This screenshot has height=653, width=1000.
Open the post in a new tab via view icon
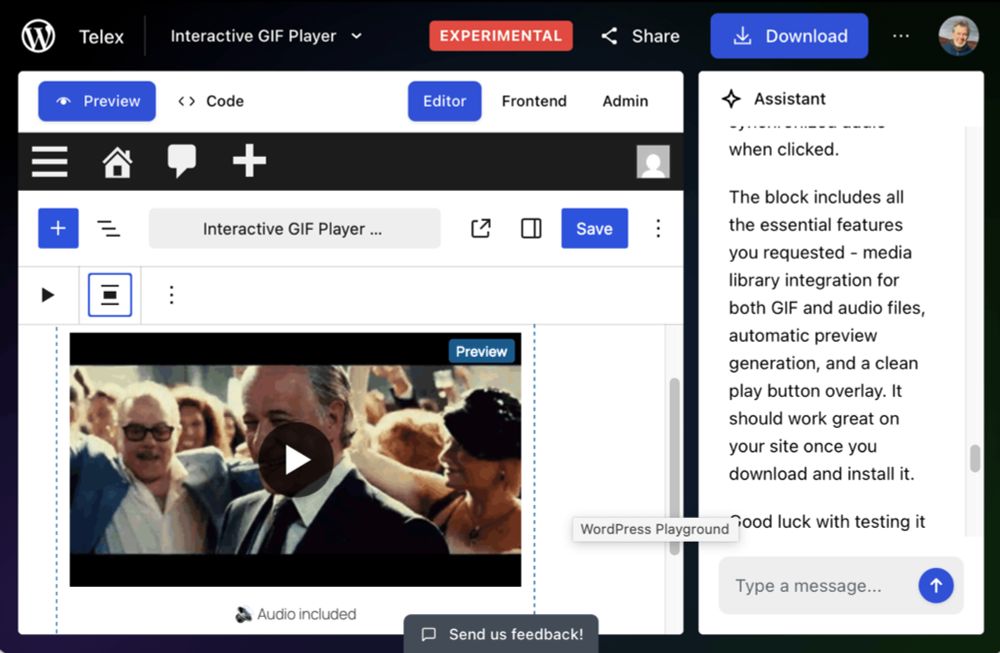481,228
